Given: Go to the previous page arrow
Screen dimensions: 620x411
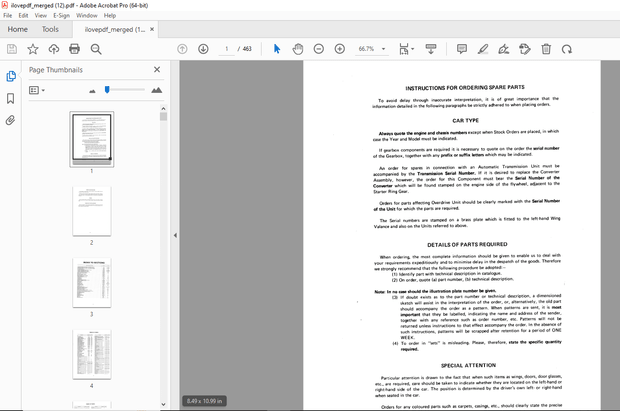Looking at the screenshot, I should pos(182,49).
